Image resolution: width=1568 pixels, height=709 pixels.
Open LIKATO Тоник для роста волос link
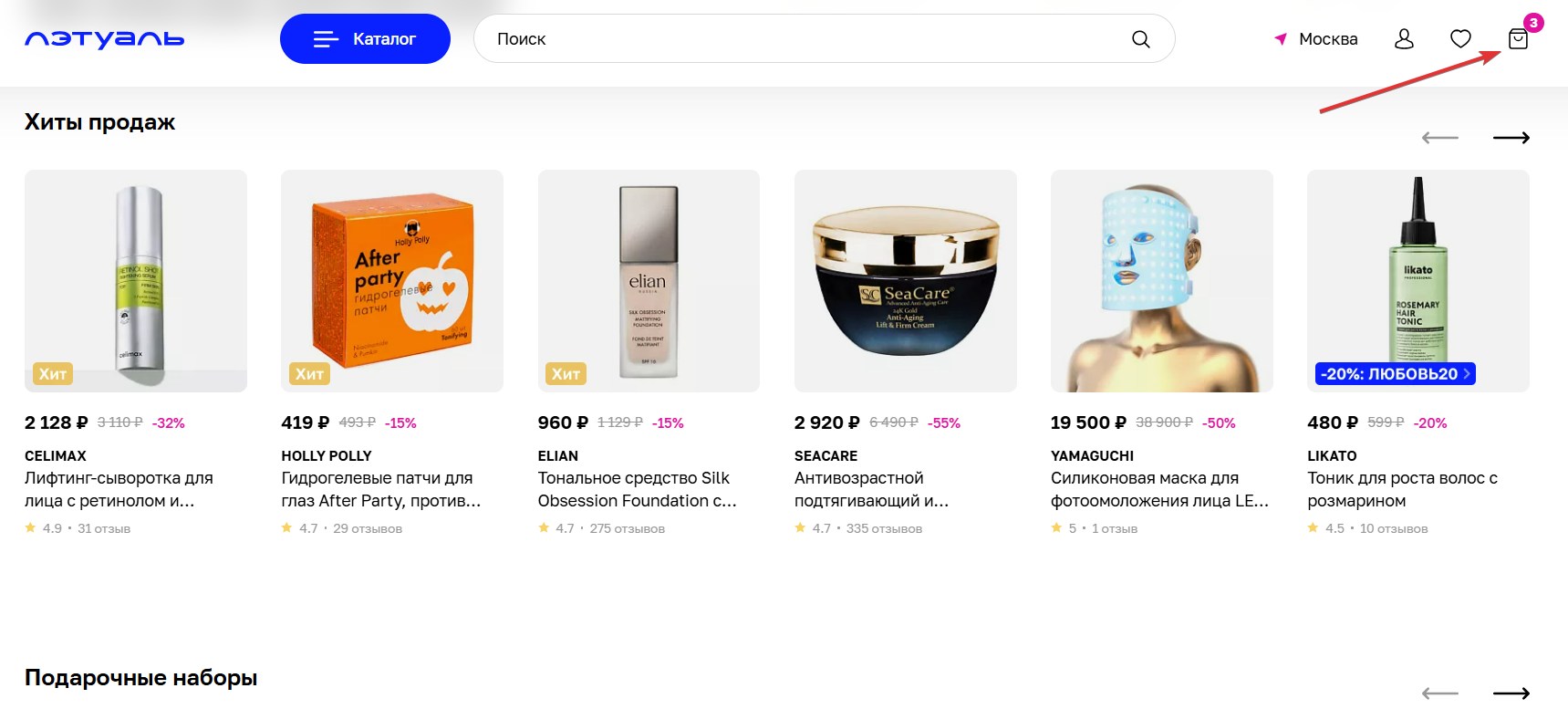point(1402,489)
